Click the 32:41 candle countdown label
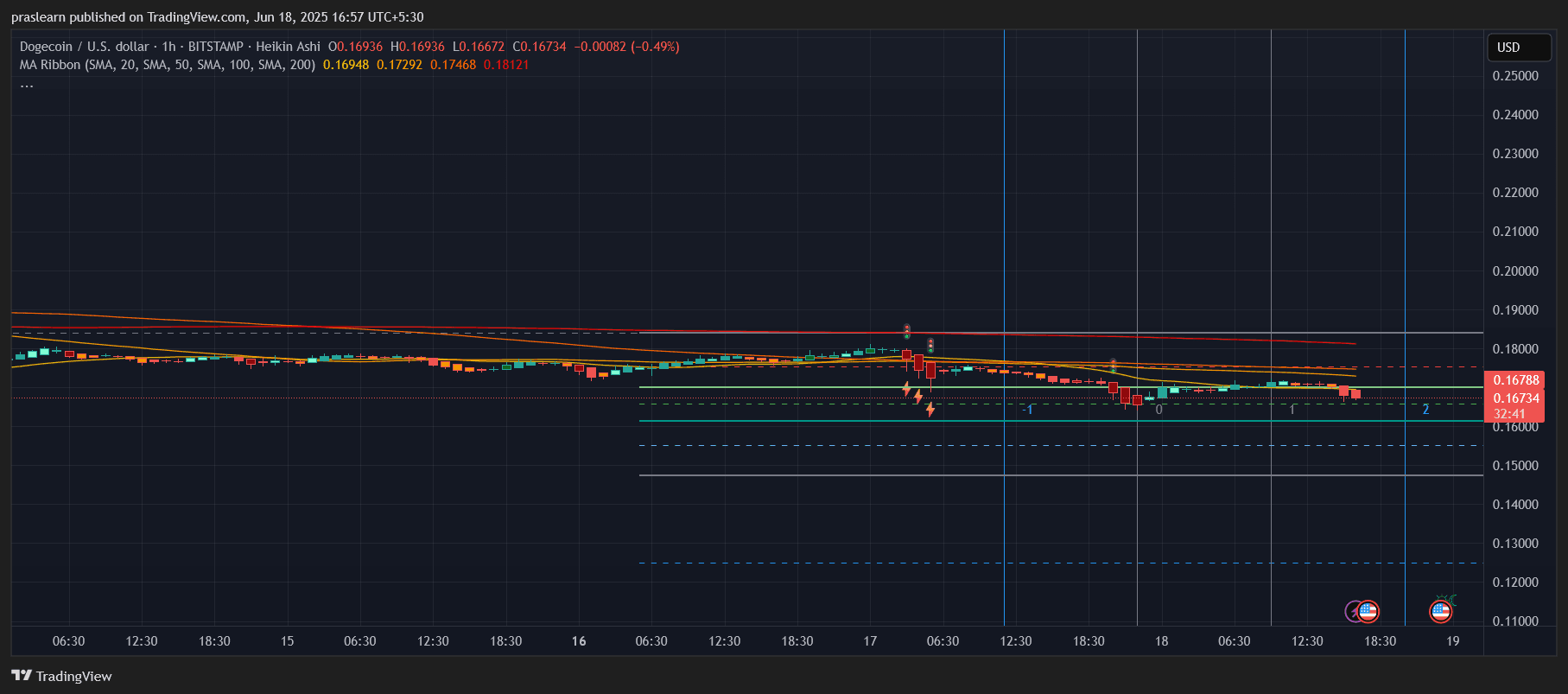The height and width of the screenshot is (694, 1568). click(1508, 414)
